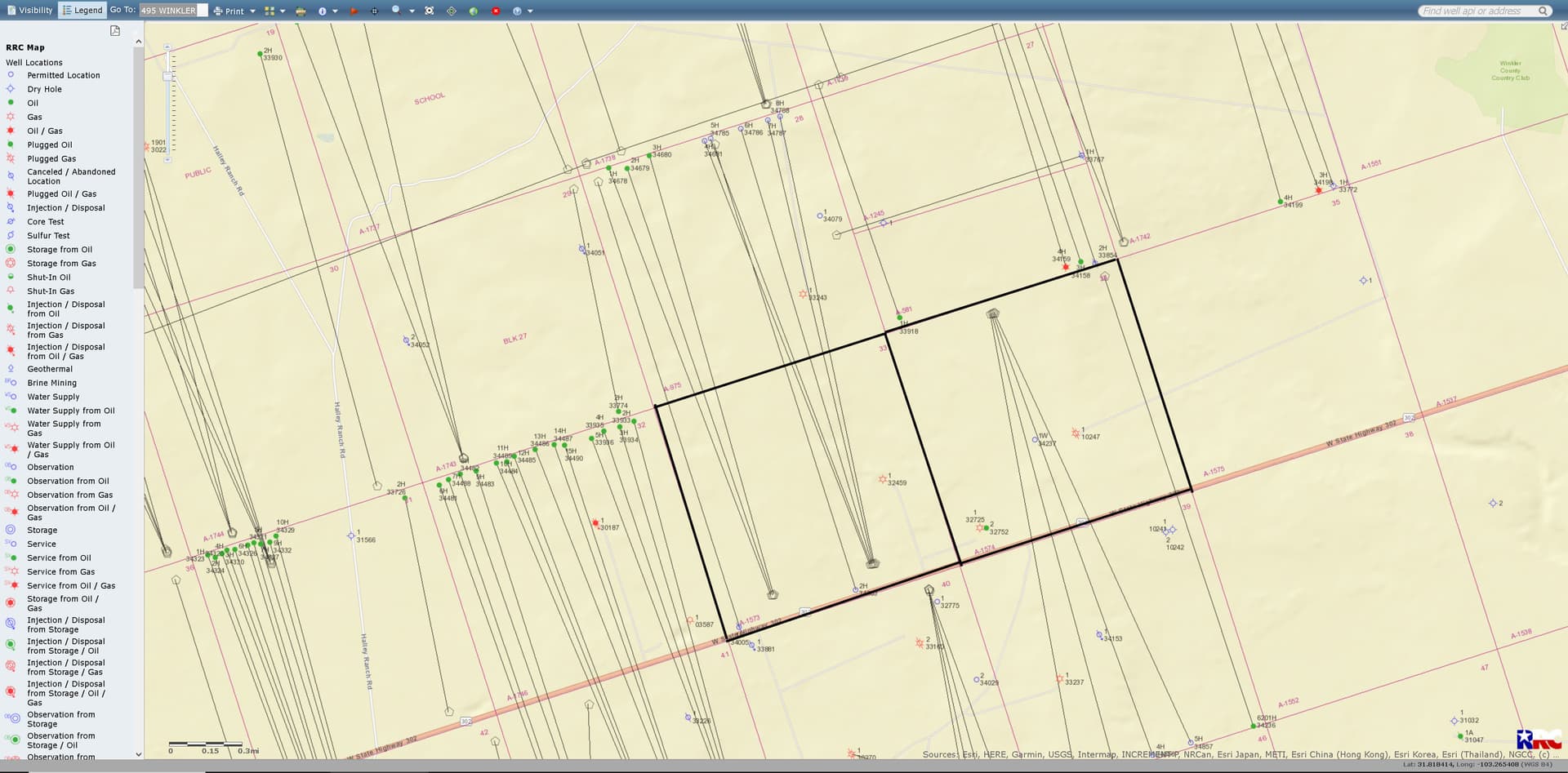Click the map zoom slider handle
Image resolution: width=1568 pixels, height=773 pixels.
coord(167,76)
